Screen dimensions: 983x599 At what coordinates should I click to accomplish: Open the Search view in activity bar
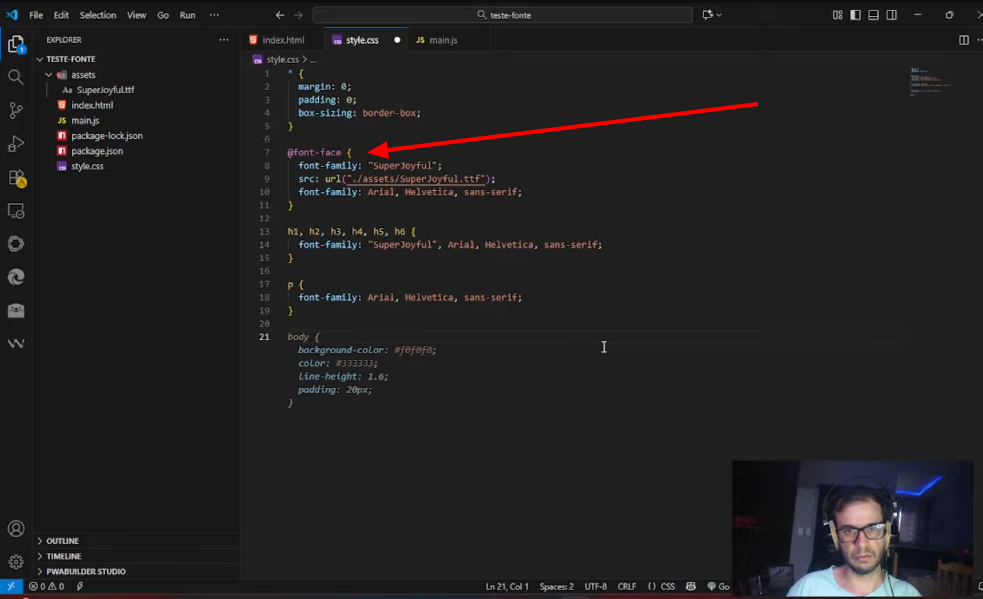pyautogui.click(x=16, y=77)
